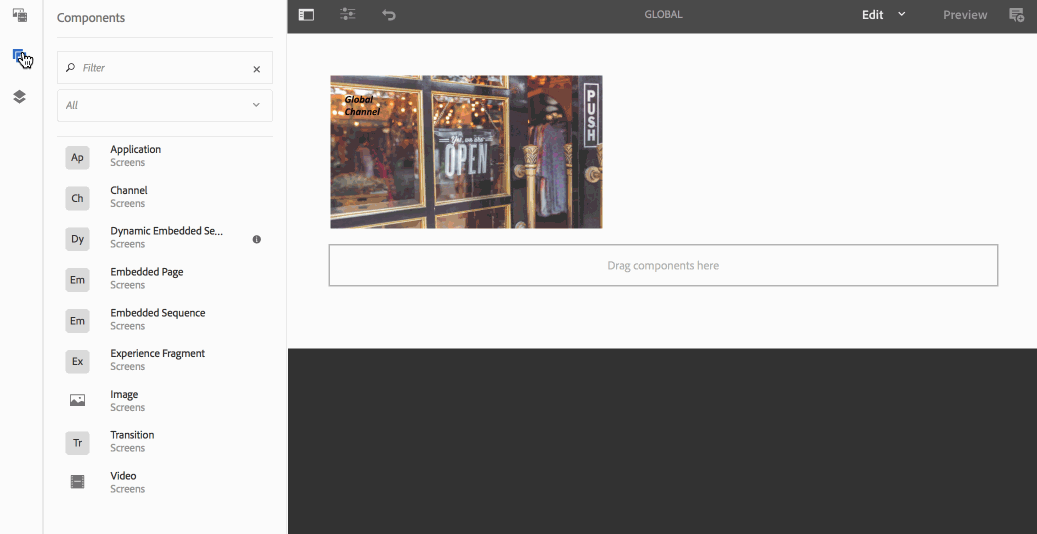Select the Application component icon
This screenshot has height=534, width=1037.
77,157
